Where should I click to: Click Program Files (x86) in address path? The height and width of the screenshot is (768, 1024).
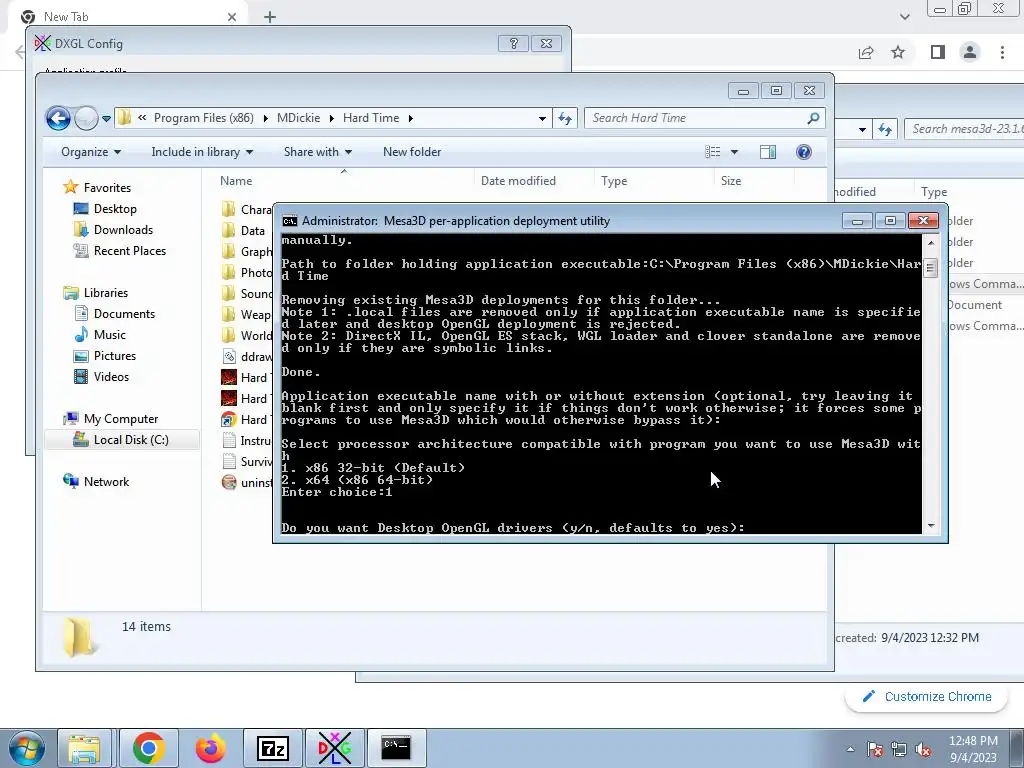pyautogui.click(x=203, y=118)
